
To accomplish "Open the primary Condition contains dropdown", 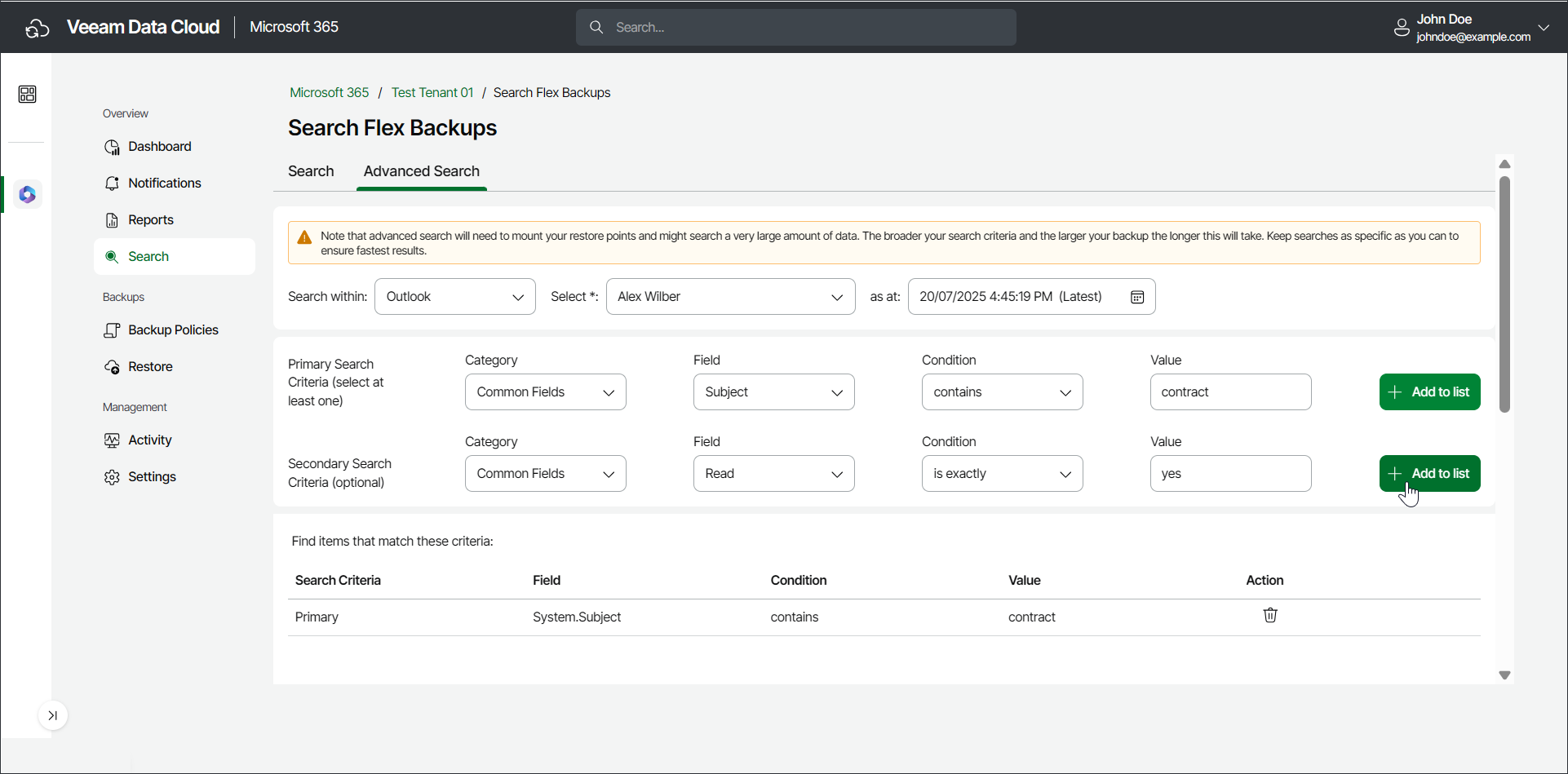I will [1003, 392].
